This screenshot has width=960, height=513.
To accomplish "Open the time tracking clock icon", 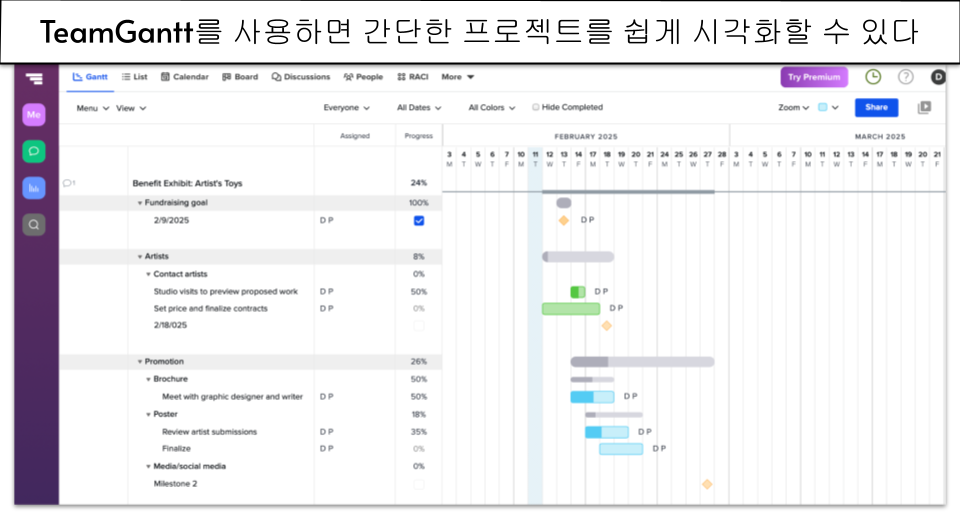I will [873, 77].
